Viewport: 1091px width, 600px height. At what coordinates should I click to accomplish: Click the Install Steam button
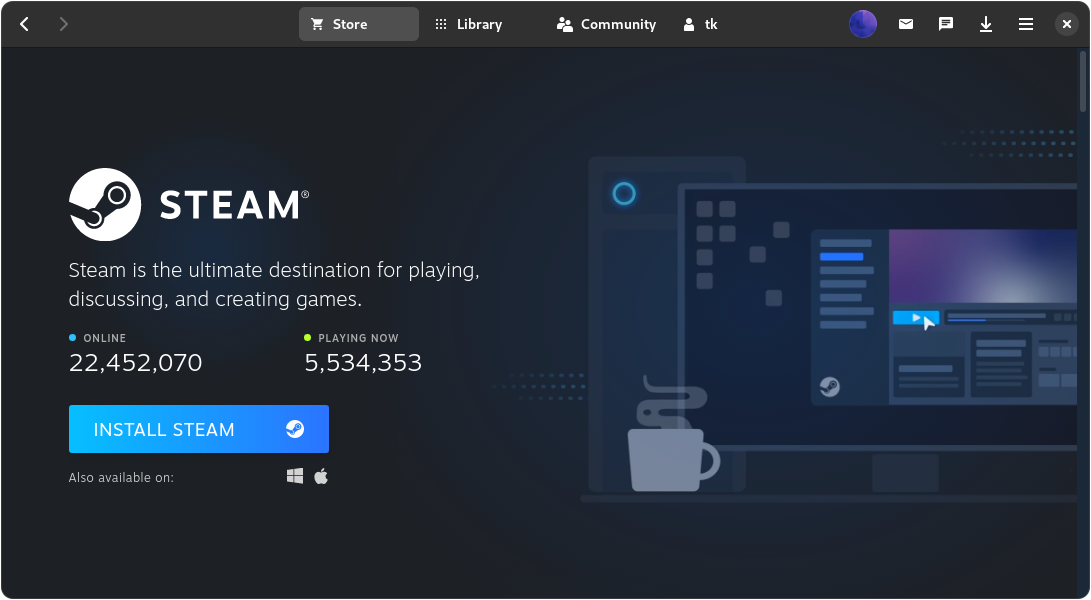coord(199,429)
